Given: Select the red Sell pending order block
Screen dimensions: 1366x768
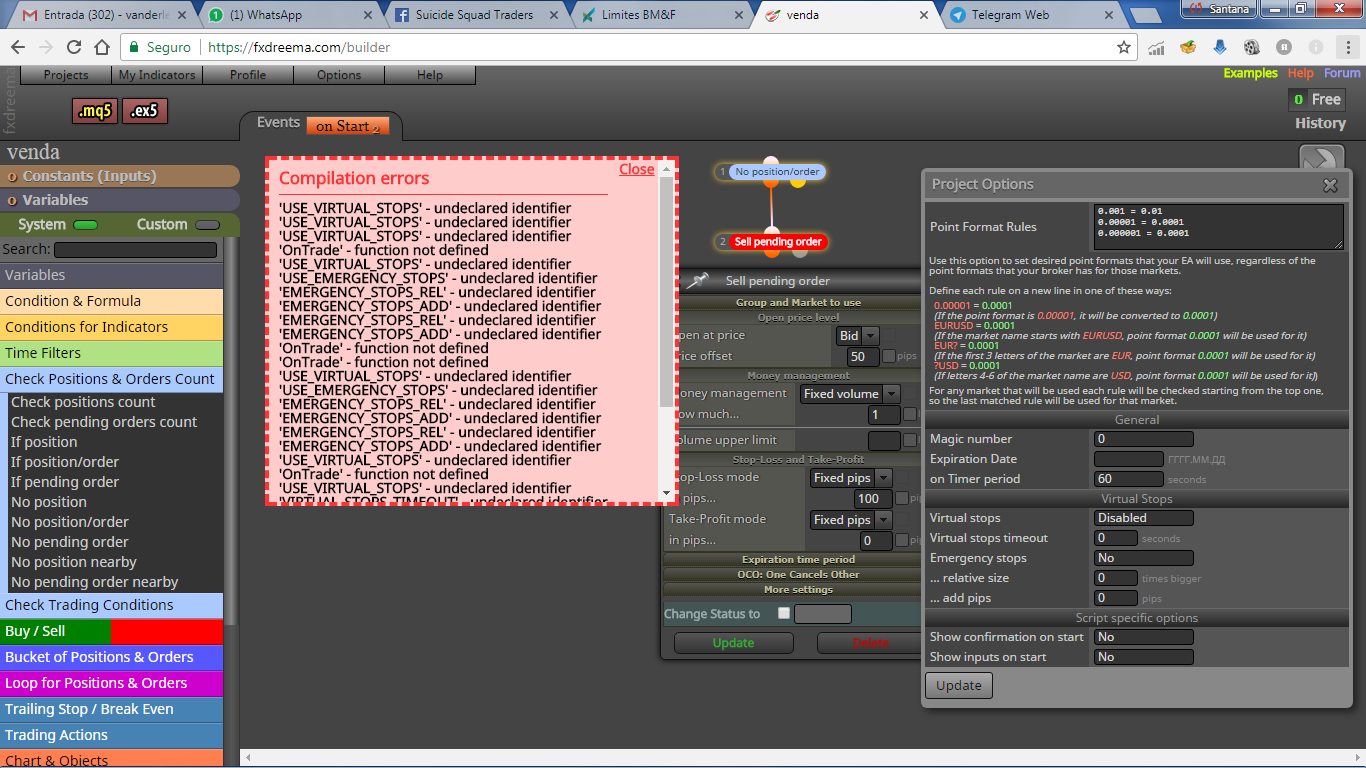Looking at the screenshot, I should point(777,242).
